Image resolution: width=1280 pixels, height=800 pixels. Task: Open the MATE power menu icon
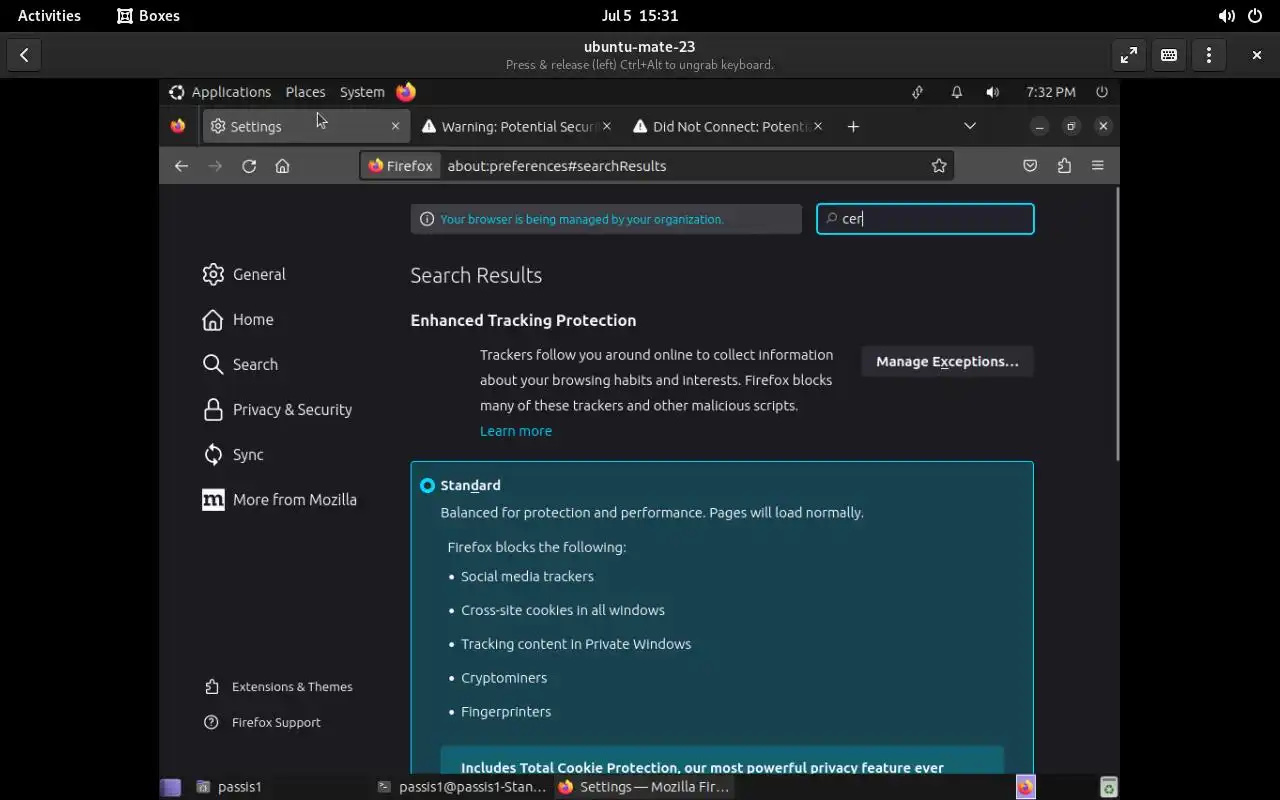pyautogui.click(x=1102, y=92)
